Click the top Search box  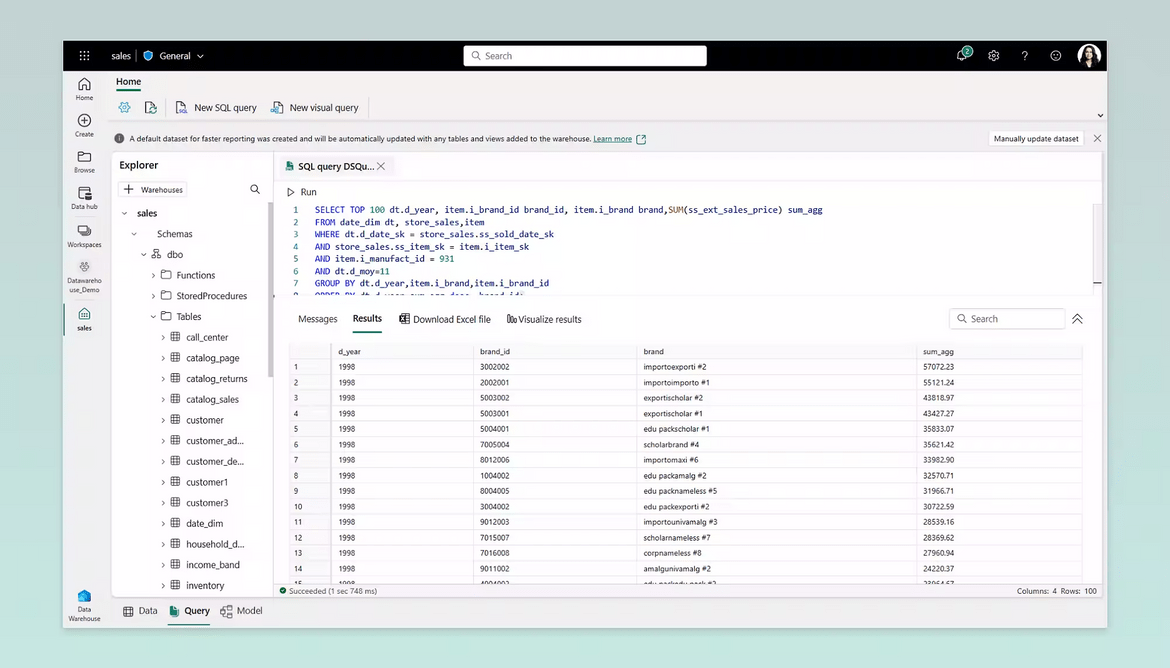click(x=585, y=56)
